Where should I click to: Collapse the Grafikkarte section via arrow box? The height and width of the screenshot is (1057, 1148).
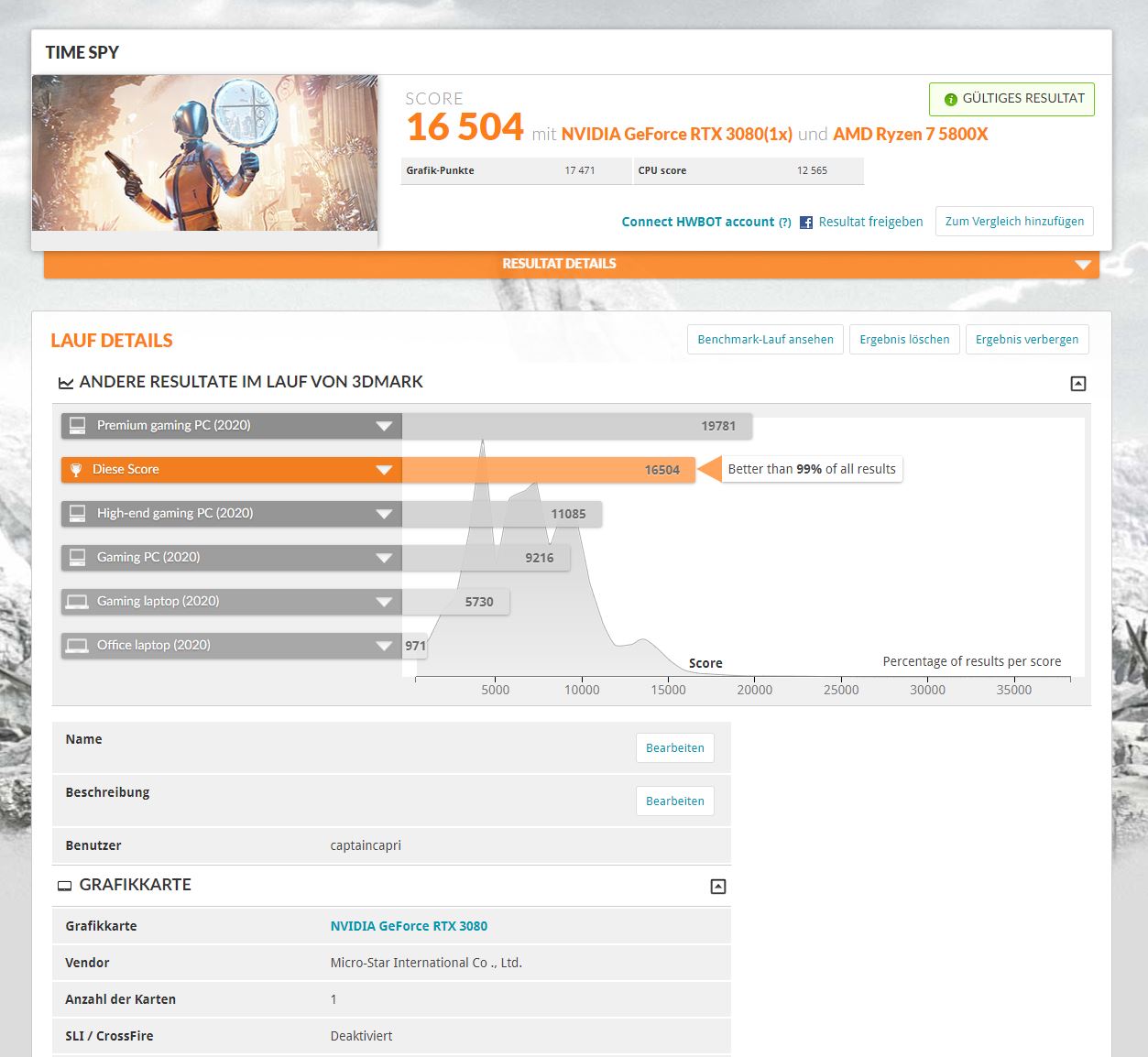tap(718, 887)
